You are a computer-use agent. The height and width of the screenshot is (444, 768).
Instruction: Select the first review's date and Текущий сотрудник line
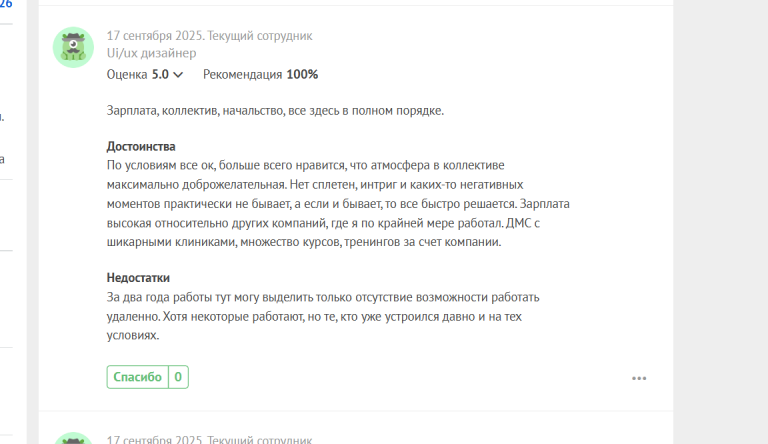(210, 36)
